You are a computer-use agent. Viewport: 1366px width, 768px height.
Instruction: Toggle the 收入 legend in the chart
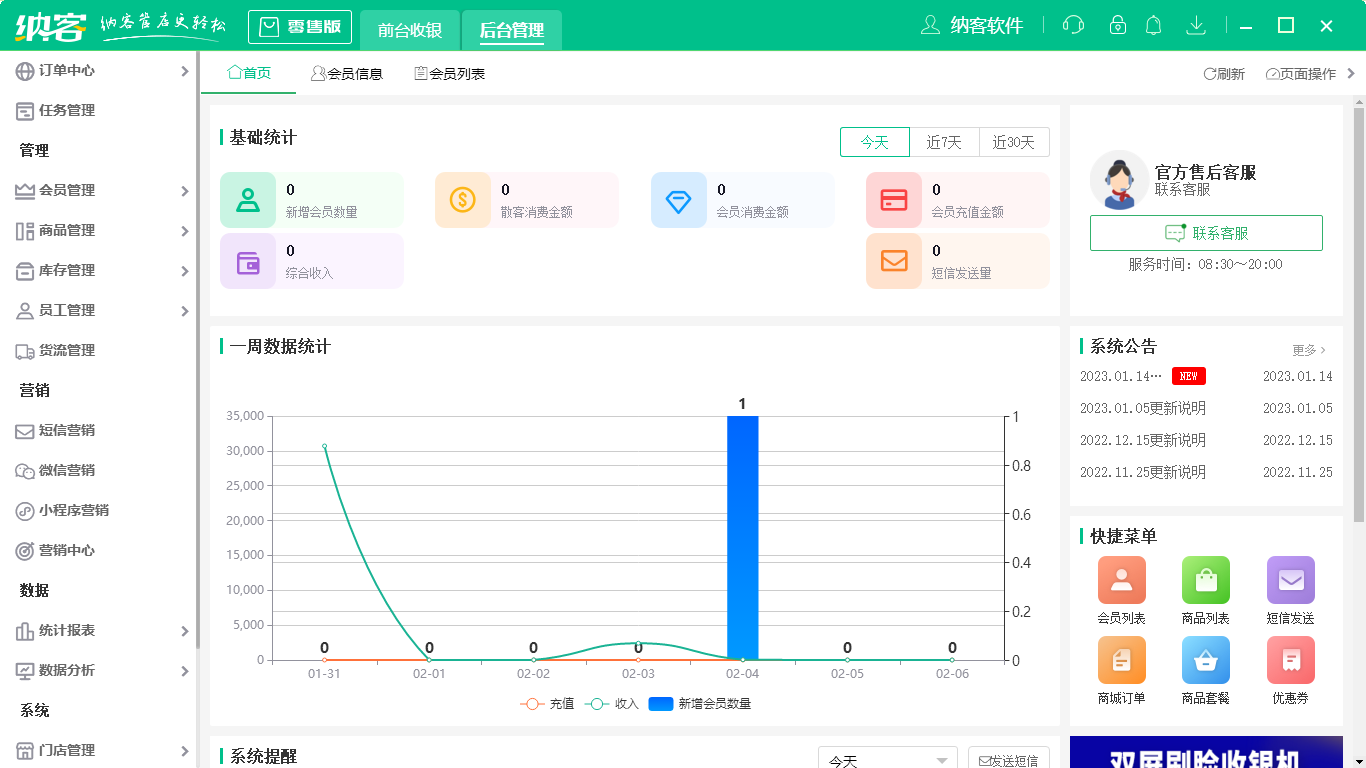(x=625, y=704)
